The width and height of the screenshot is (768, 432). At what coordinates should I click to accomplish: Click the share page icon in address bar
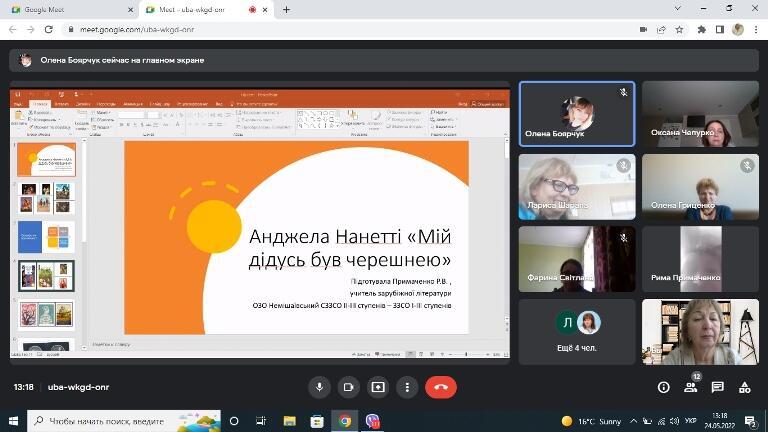661,30
